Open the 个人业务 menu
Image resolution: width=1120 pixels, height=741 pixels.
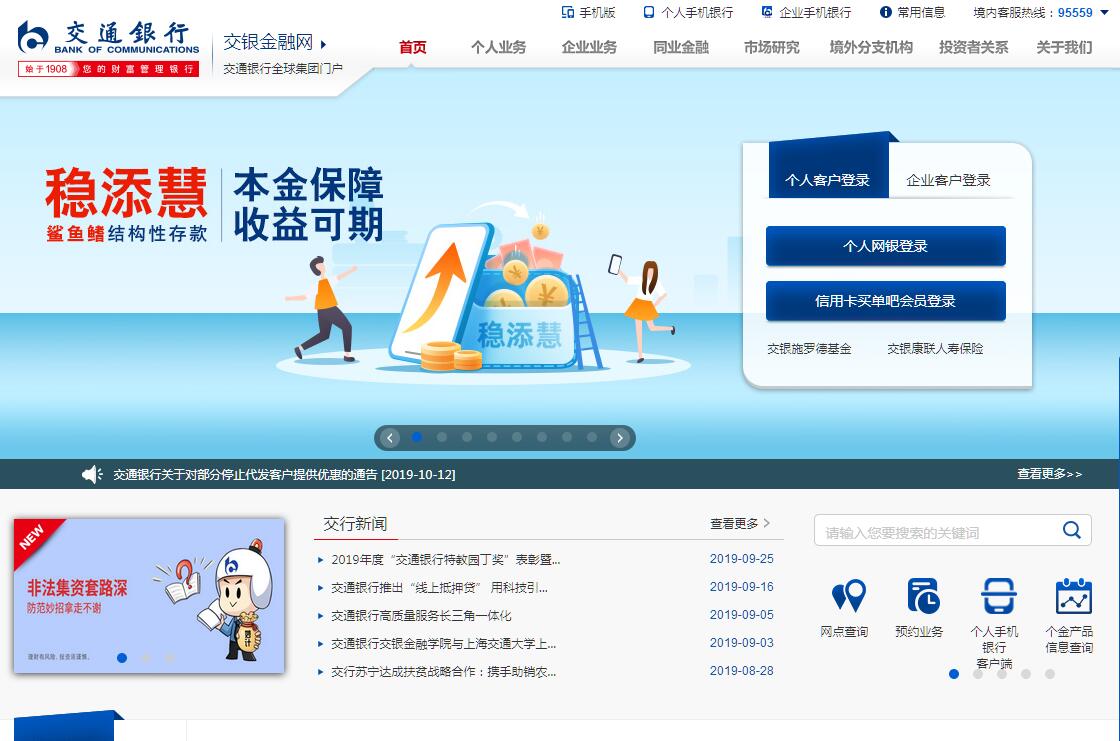click(498, 47)
